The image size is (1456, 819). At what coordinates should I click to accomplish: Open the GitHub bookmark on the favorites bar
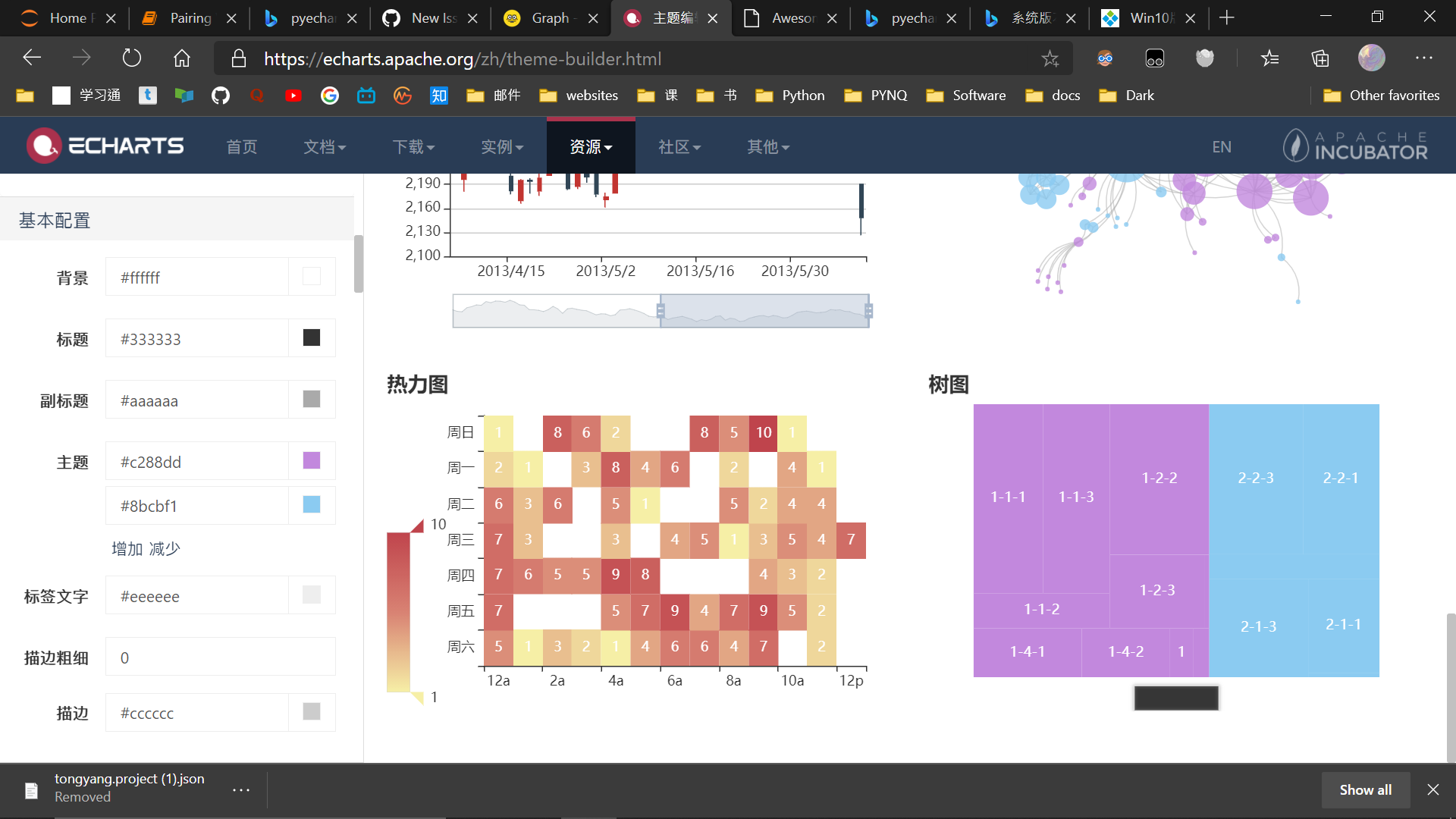tap(220, 95)
